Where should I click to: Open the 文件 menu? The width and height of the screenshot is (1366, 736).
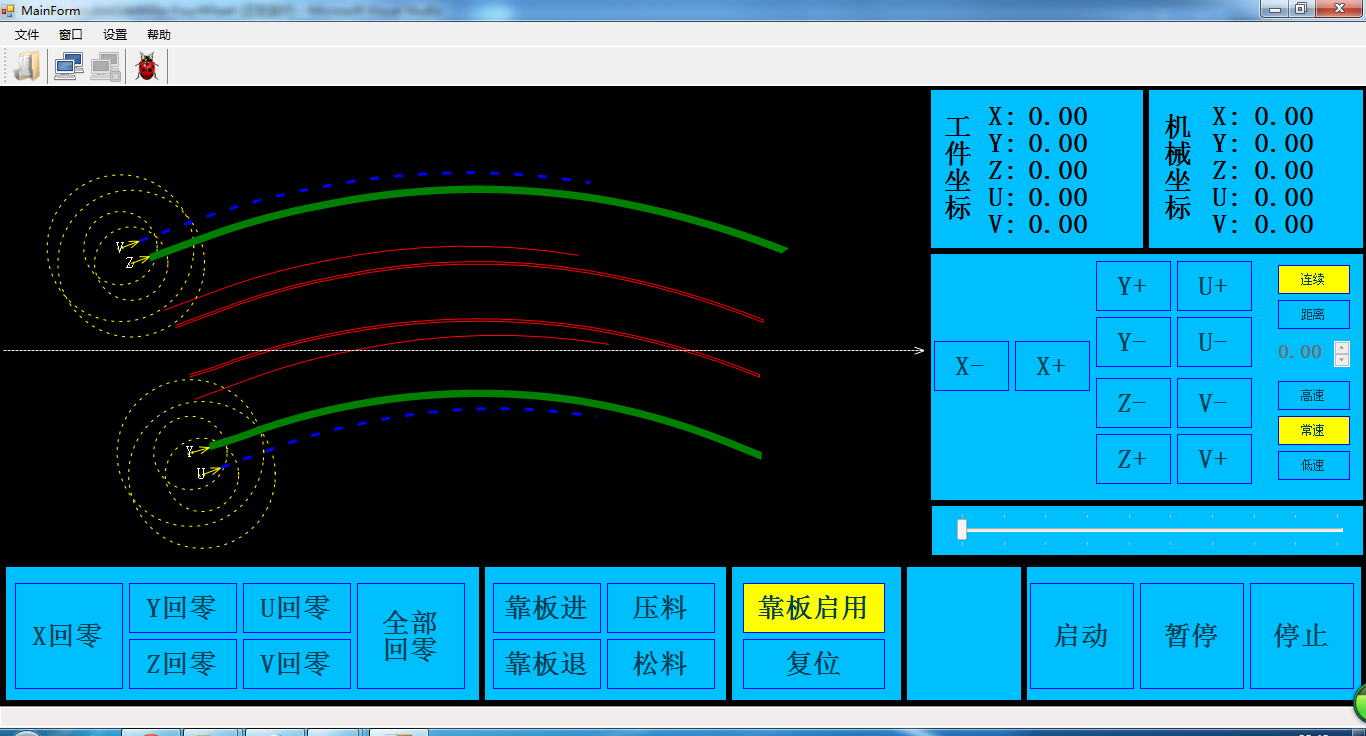pyautogui.click(x=27, y=35)
